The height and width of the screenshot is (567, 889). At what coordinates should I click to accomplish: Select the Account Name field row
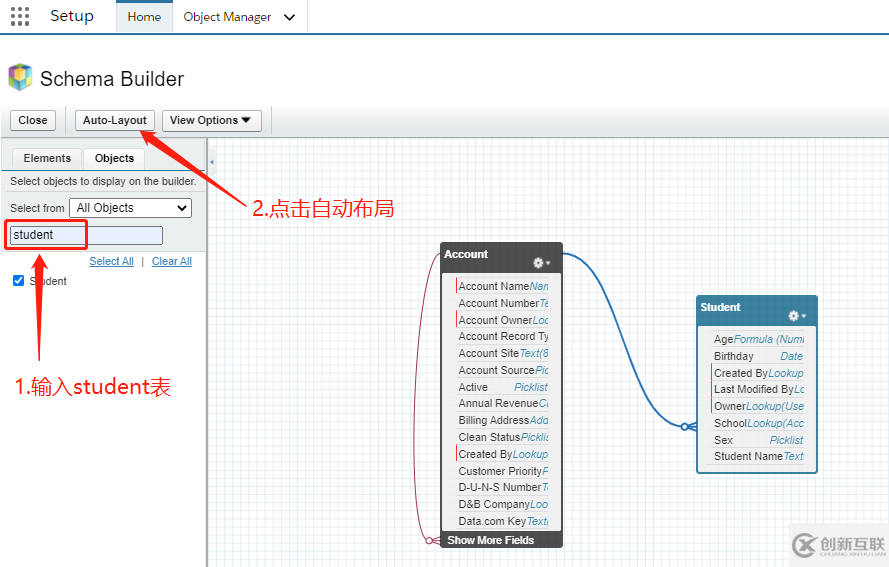[503, 286]
